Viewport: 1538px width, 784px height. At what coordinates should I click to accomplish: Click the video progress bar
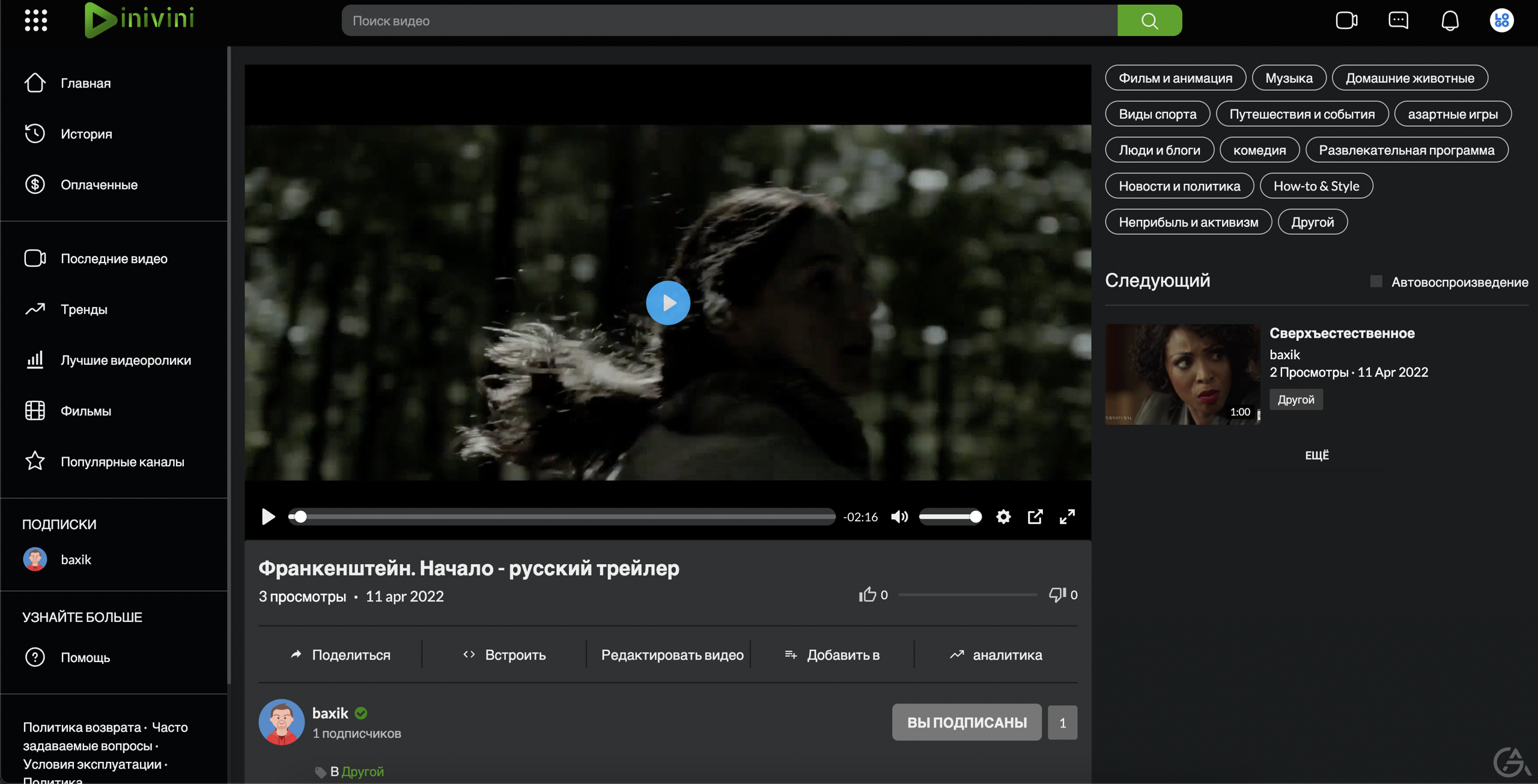click(x=562, y=517)
